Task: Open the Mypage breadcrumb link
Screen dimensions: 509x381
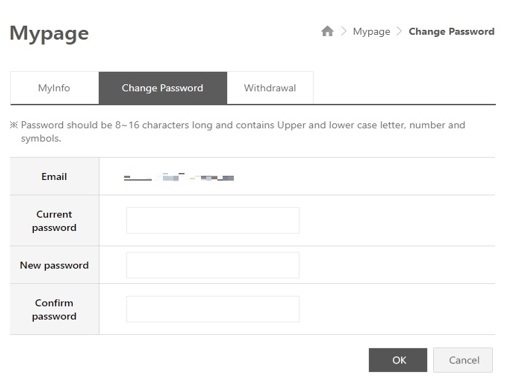Action: [371, 32]
